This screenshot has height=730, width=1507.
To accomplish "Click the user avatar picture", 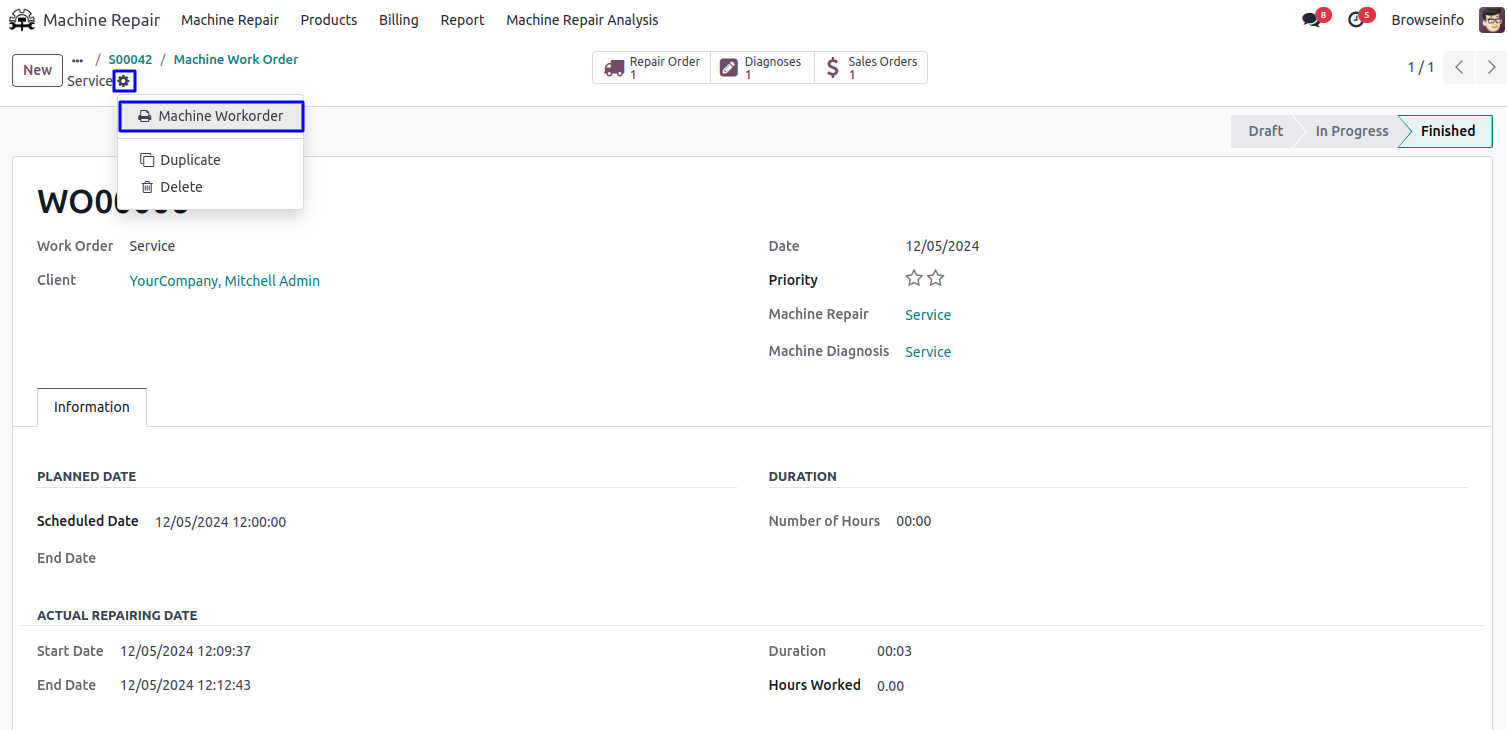I will pyautogui.click(x=1491, y=20).
